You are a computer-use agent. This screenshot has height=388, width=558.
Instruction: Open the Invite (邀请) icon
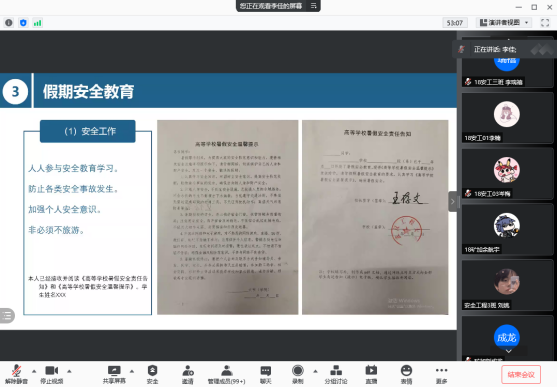pos(188,374)
